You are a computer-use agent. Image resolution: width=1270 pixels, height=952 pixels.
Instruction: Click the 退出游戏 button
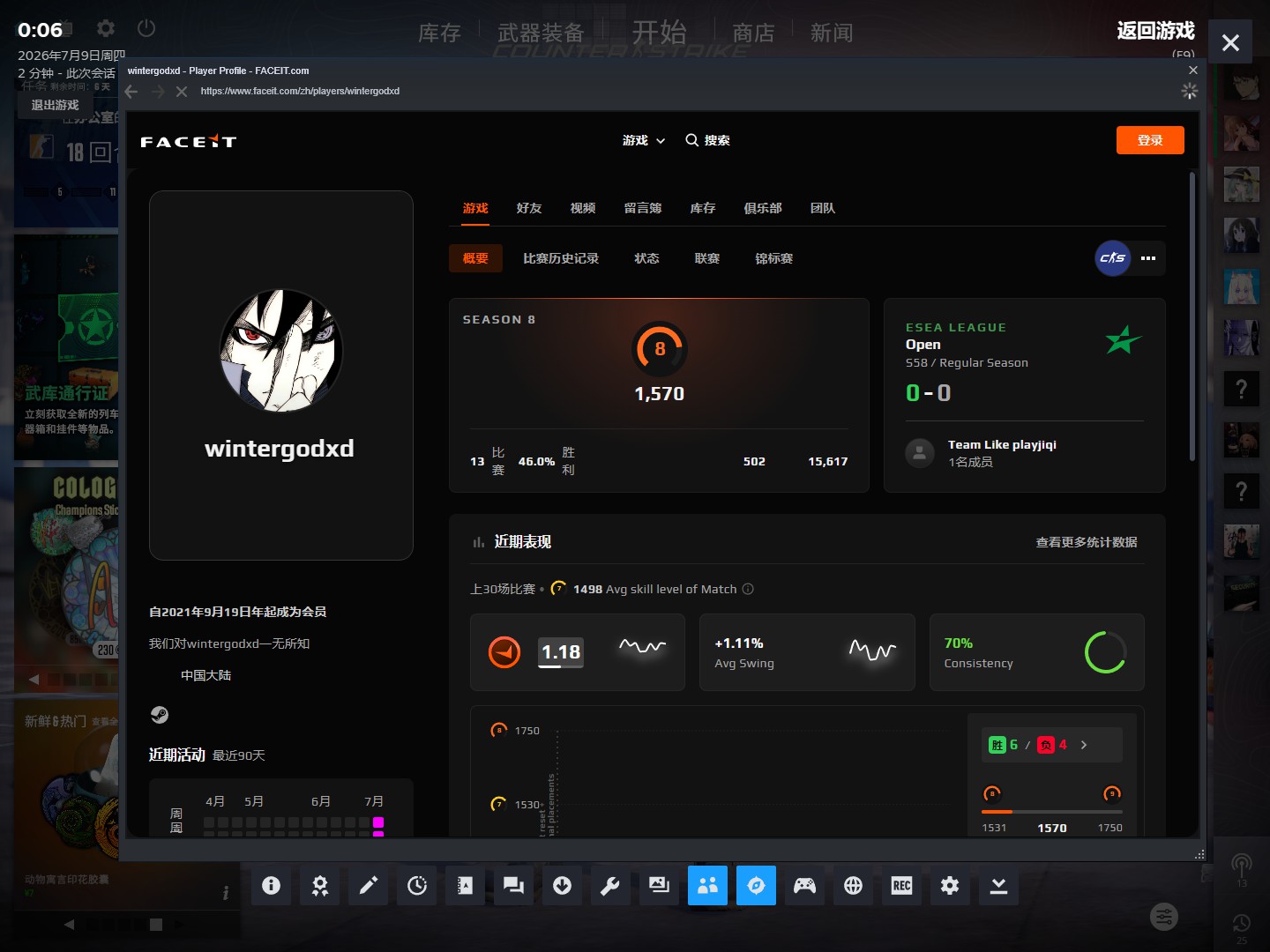[55, 105]
